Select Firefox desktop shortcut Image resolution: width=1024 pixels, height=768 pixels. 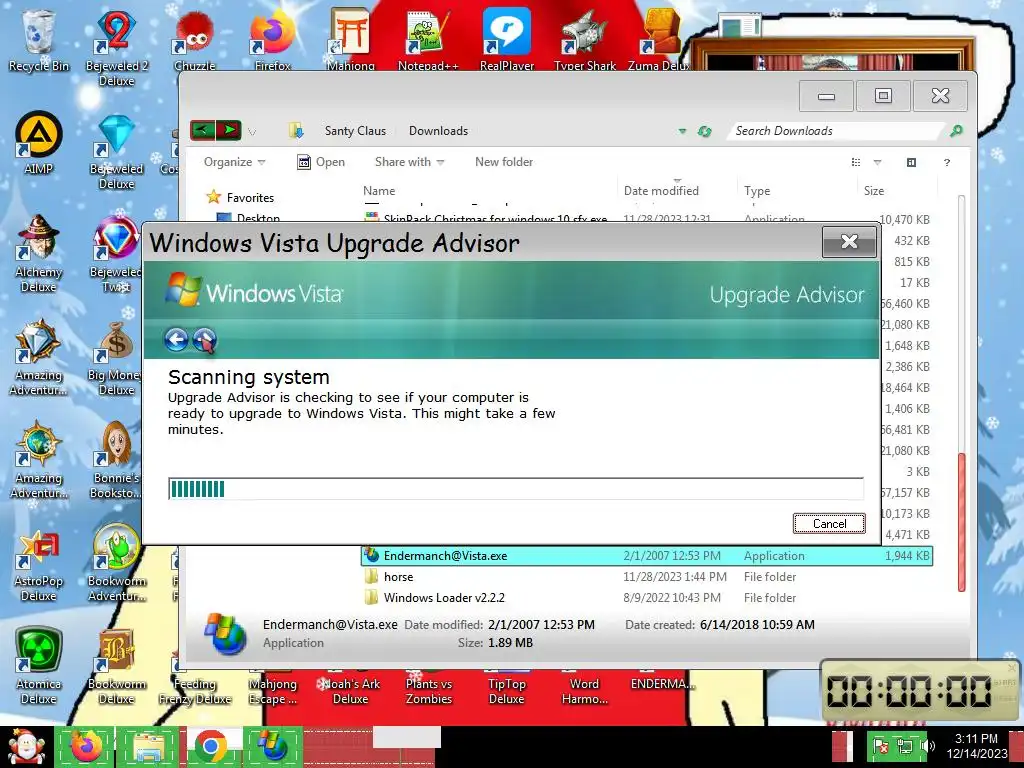click(x=272, y=40)
